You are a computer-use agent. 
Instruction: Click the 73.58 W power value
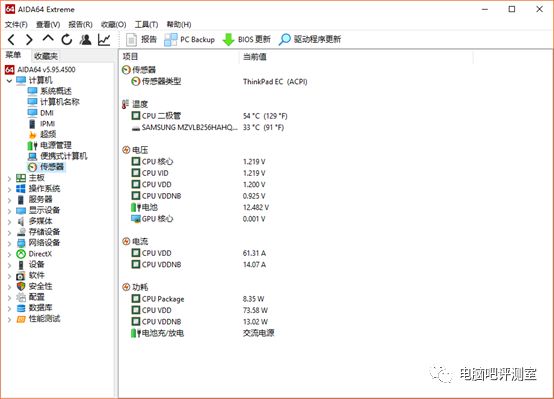pyautogui.click(x=255, y=310)
